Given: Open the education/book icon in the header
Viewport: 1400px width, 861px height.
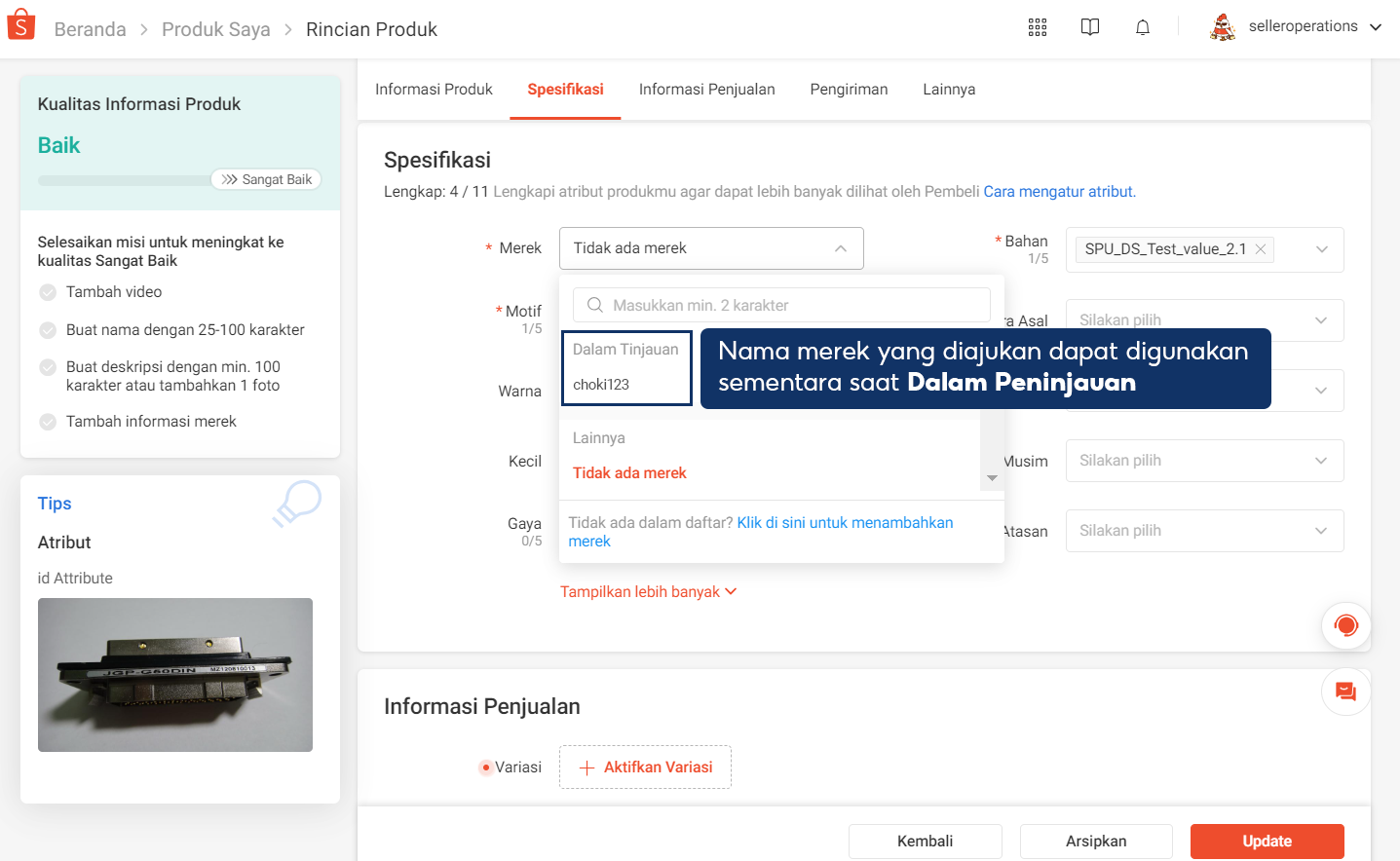Looking at the screenshot, I should 1089,26.
